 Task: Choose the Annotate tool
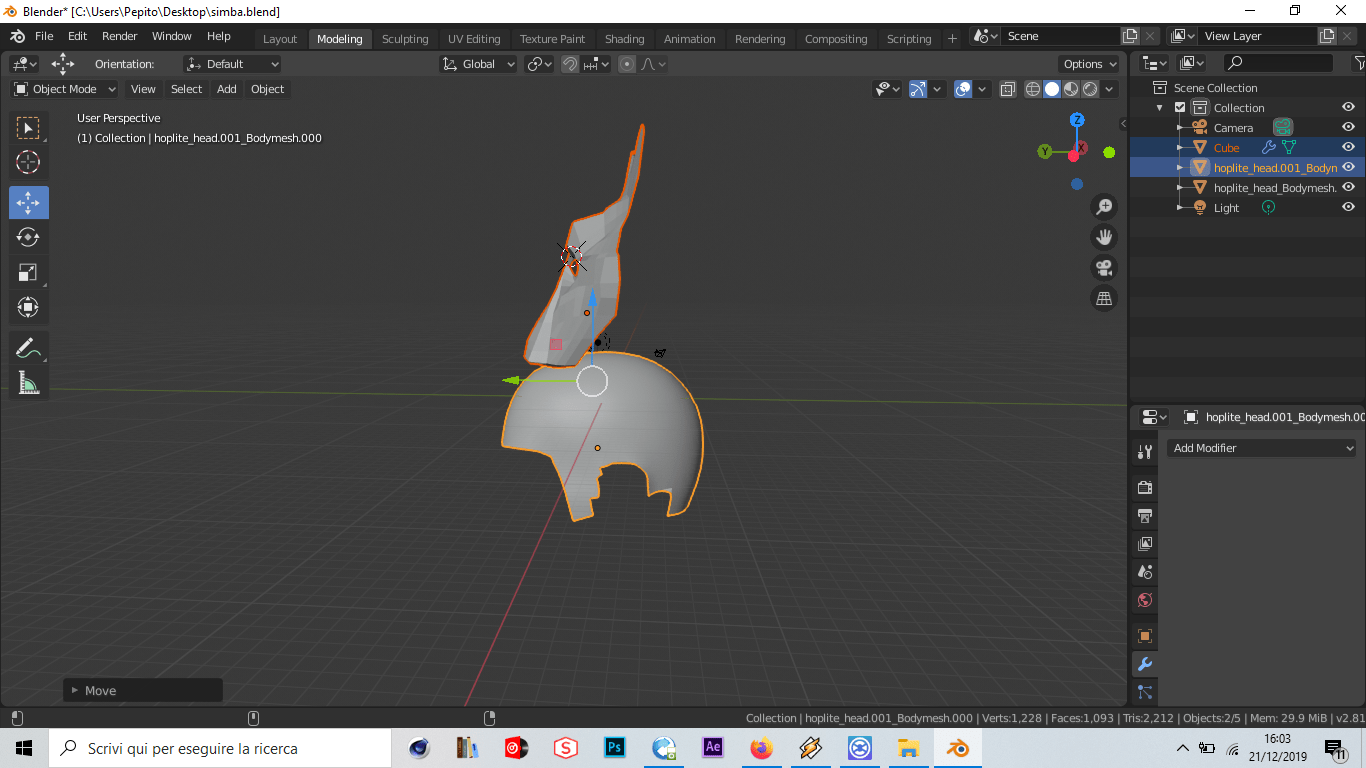(x=28, y=348)
